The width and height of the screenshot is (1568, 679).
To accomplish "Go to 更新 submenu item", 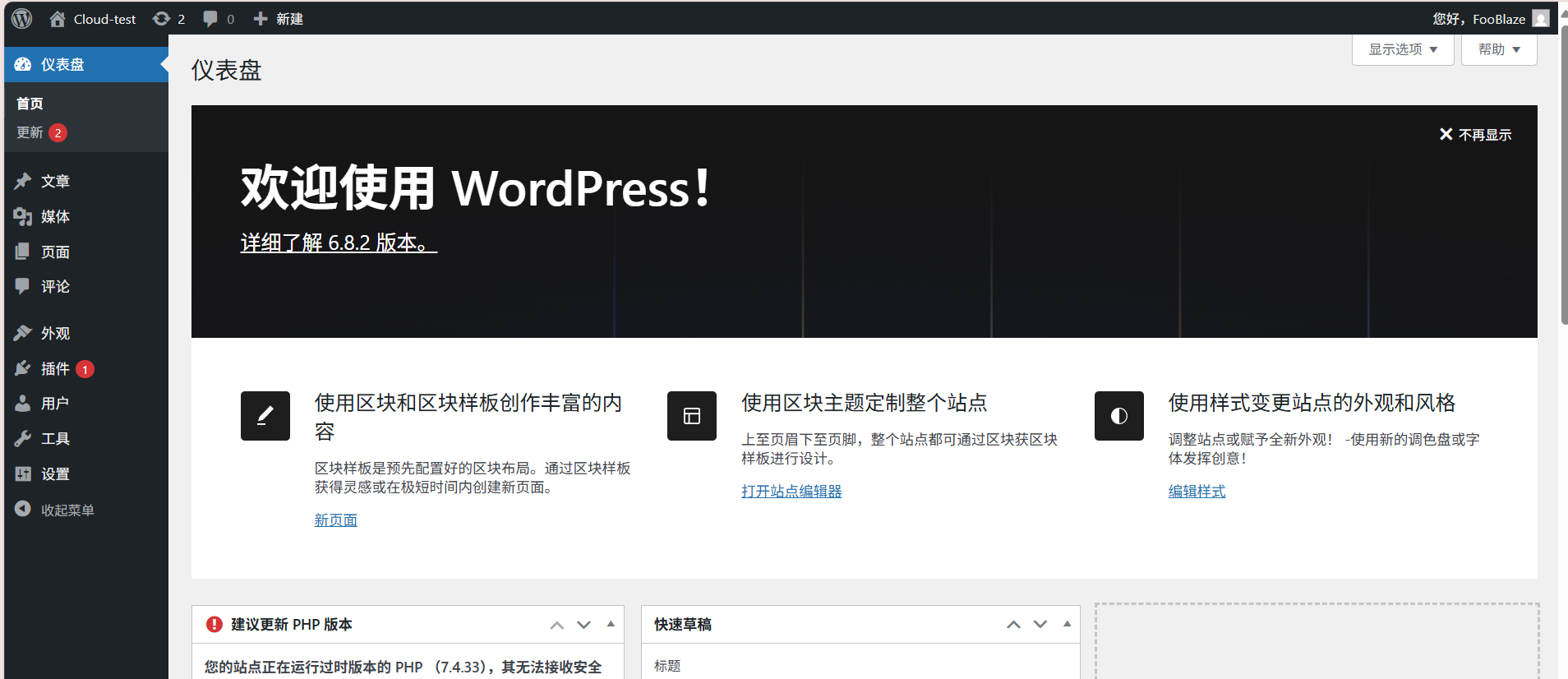I will [30, 132].
